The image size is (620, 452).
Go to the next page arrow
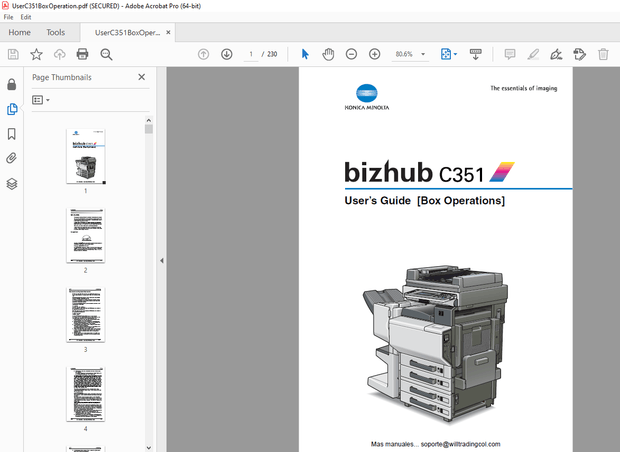click(226, 54)
